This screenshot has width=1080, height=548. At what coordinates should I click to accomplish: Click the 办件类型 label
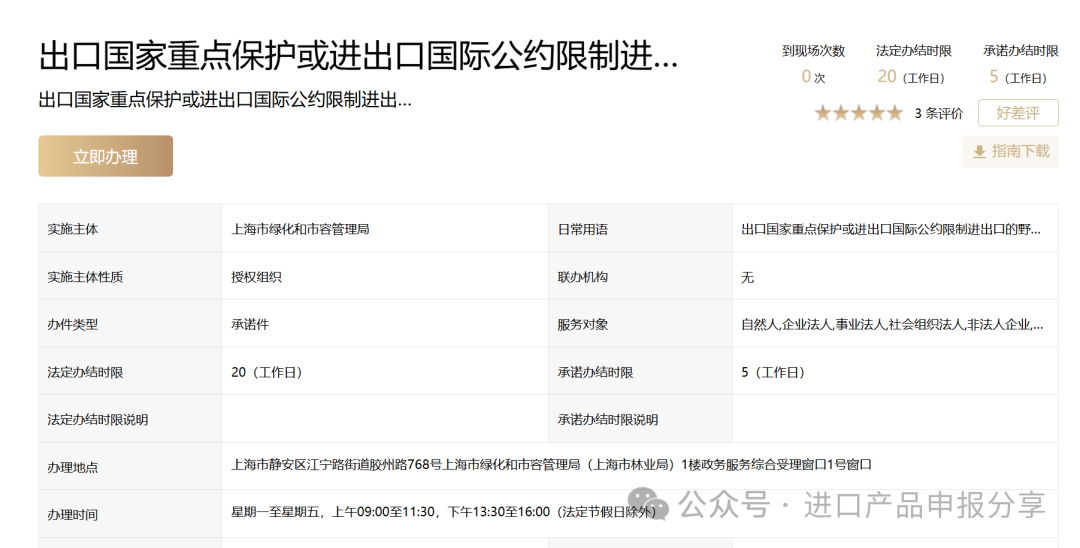coord(73,324)
